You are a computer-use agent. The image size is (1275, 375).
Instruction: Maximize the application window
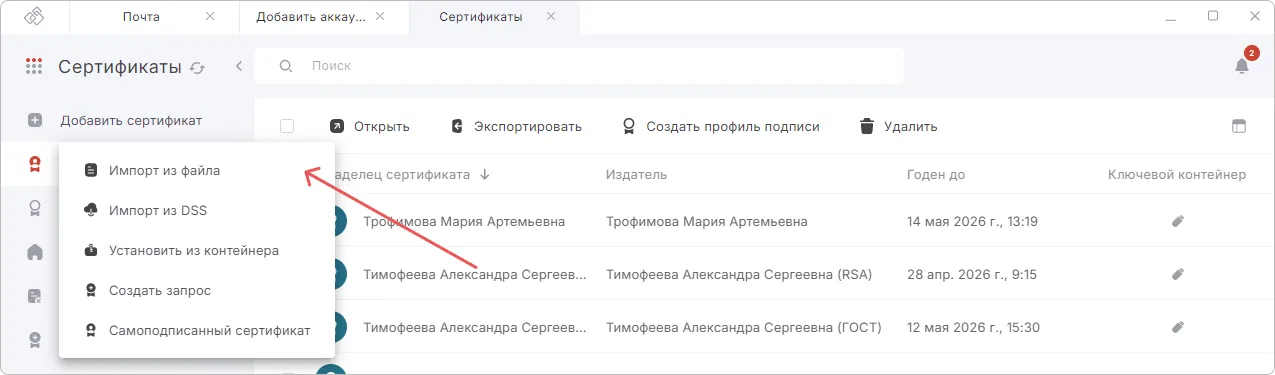pyautogui.click(x=1213, y=16)
